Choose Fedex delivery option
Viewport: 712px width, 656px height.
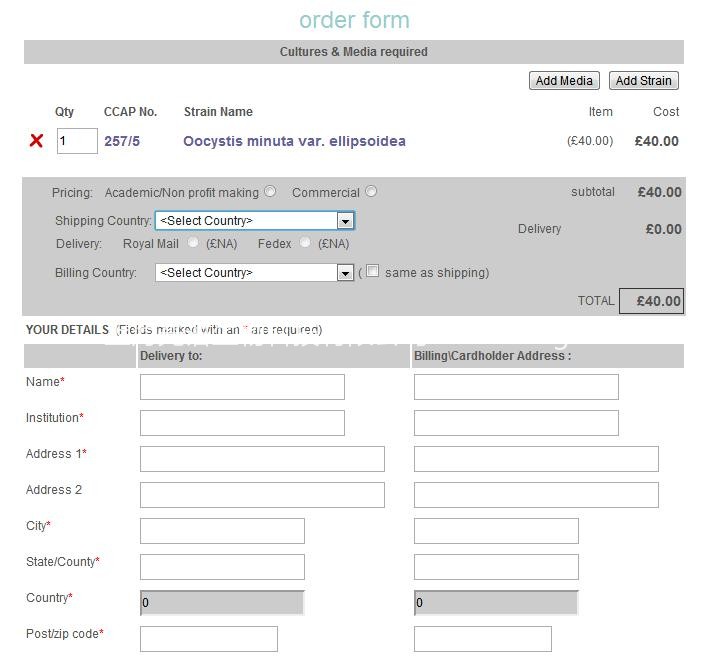coord(305,243)
